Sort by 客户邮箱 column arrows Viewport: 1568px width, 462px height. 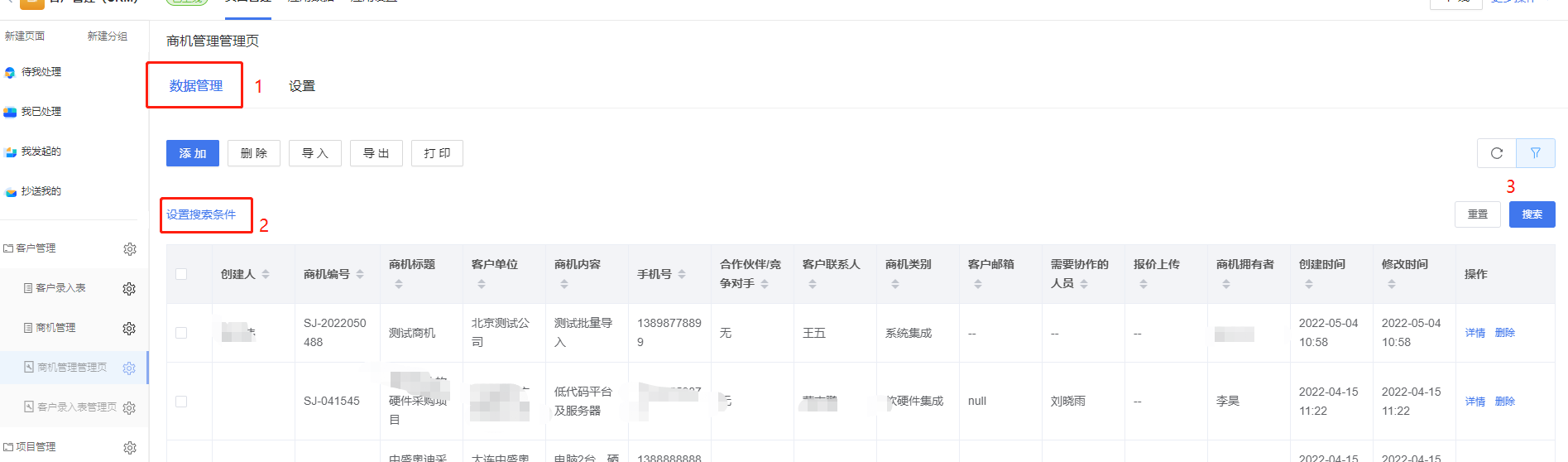coord(978,284)
